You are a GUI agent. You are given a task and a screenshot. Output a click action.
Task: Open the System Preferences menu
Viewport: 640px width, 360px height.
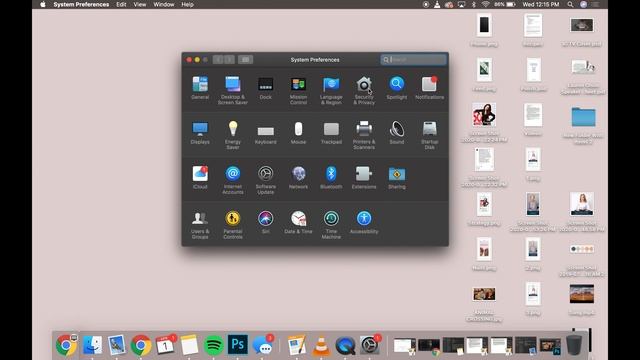pyautogui.click(x=81, y=4)
